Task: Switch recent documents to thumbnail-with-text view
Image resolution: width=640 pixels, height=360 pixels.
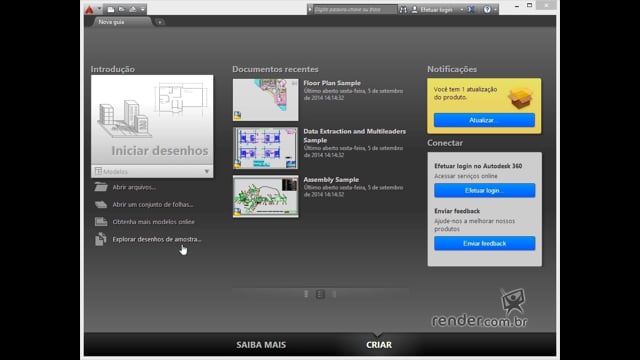Action: [x=320, y=294]
